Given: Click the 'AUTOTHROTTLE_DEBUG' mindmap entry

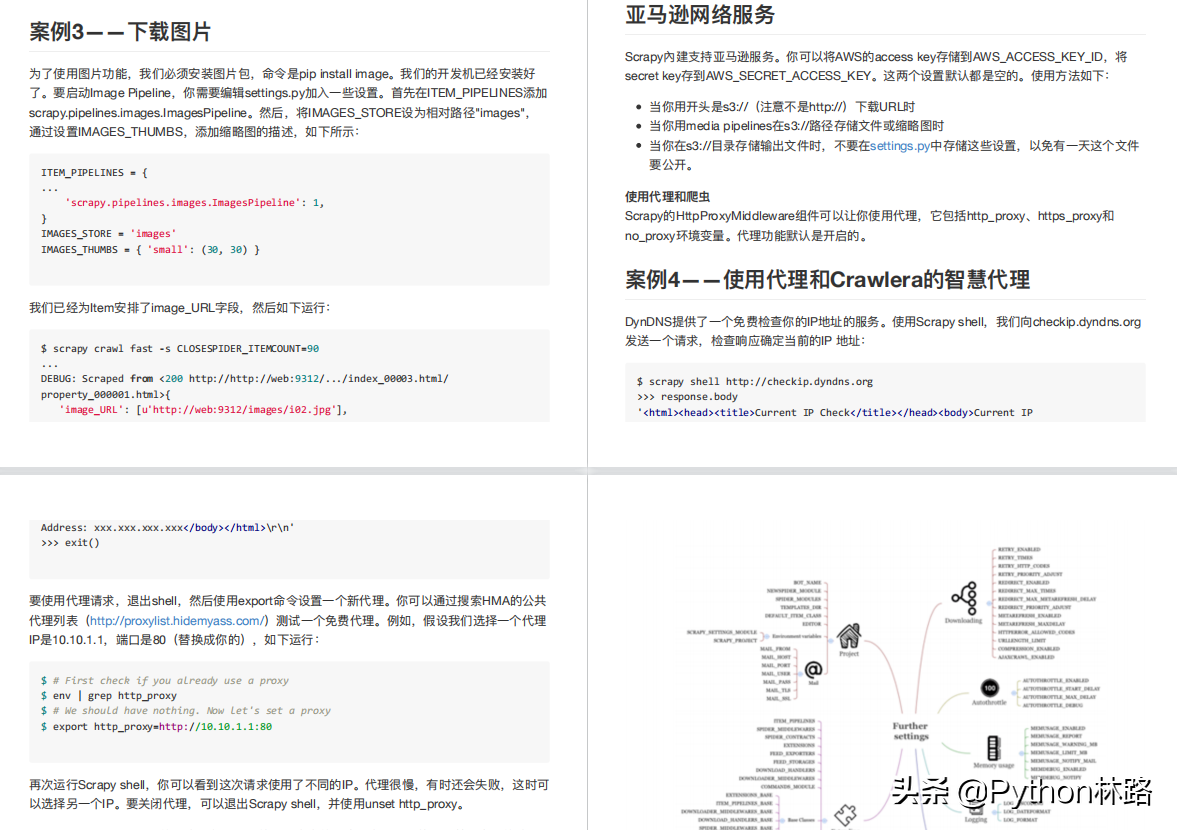Looking at the screenshot, I should [x=1052, y=705].
